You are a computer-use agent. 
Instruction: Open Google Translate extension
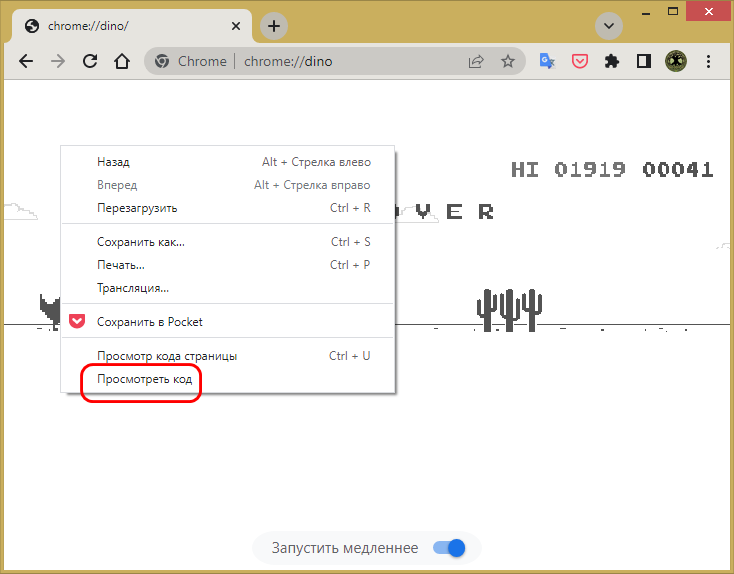[547, 61]
